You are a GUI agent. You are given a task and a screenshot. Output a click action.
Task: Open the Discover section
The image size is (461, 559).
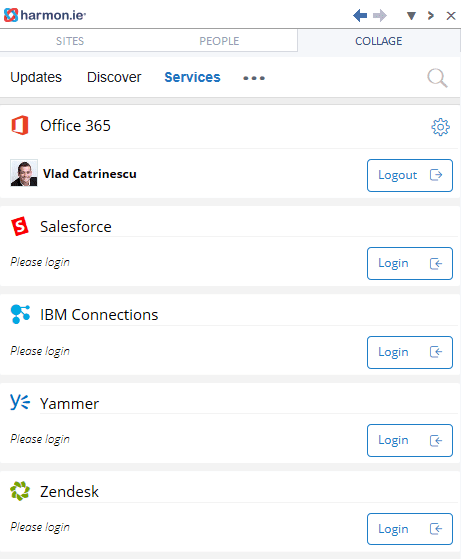114,77
